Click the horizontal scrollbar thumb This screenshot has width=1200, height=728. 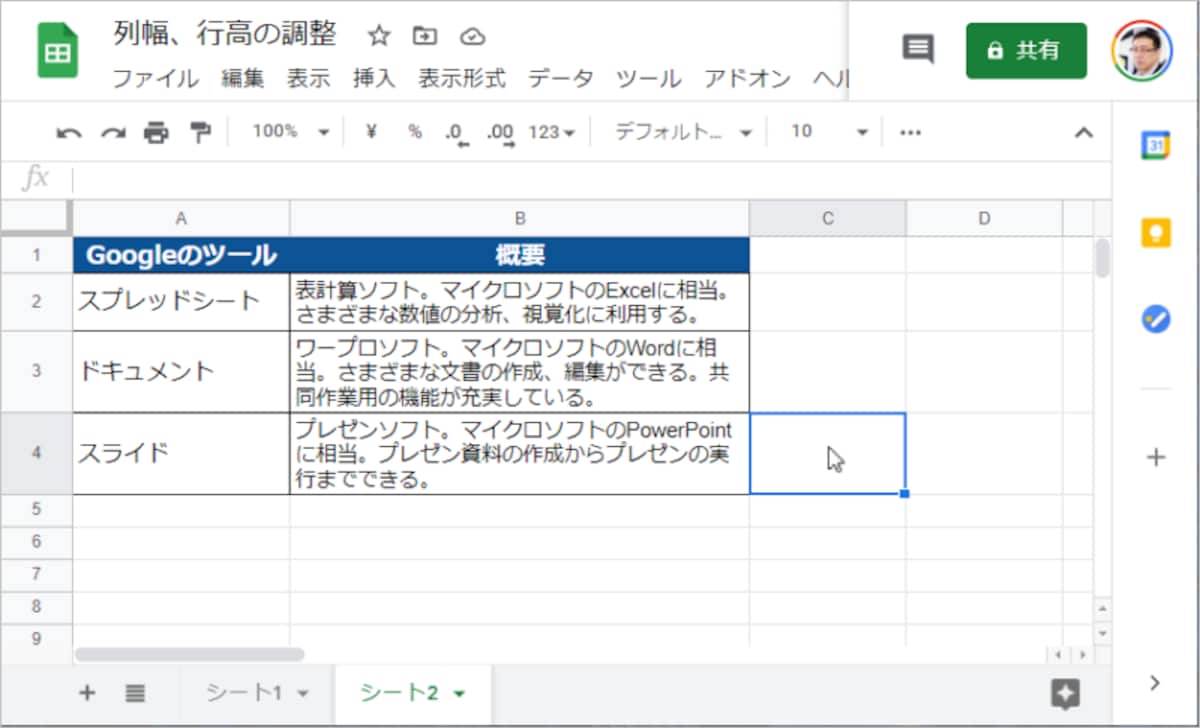click(189, 655)
